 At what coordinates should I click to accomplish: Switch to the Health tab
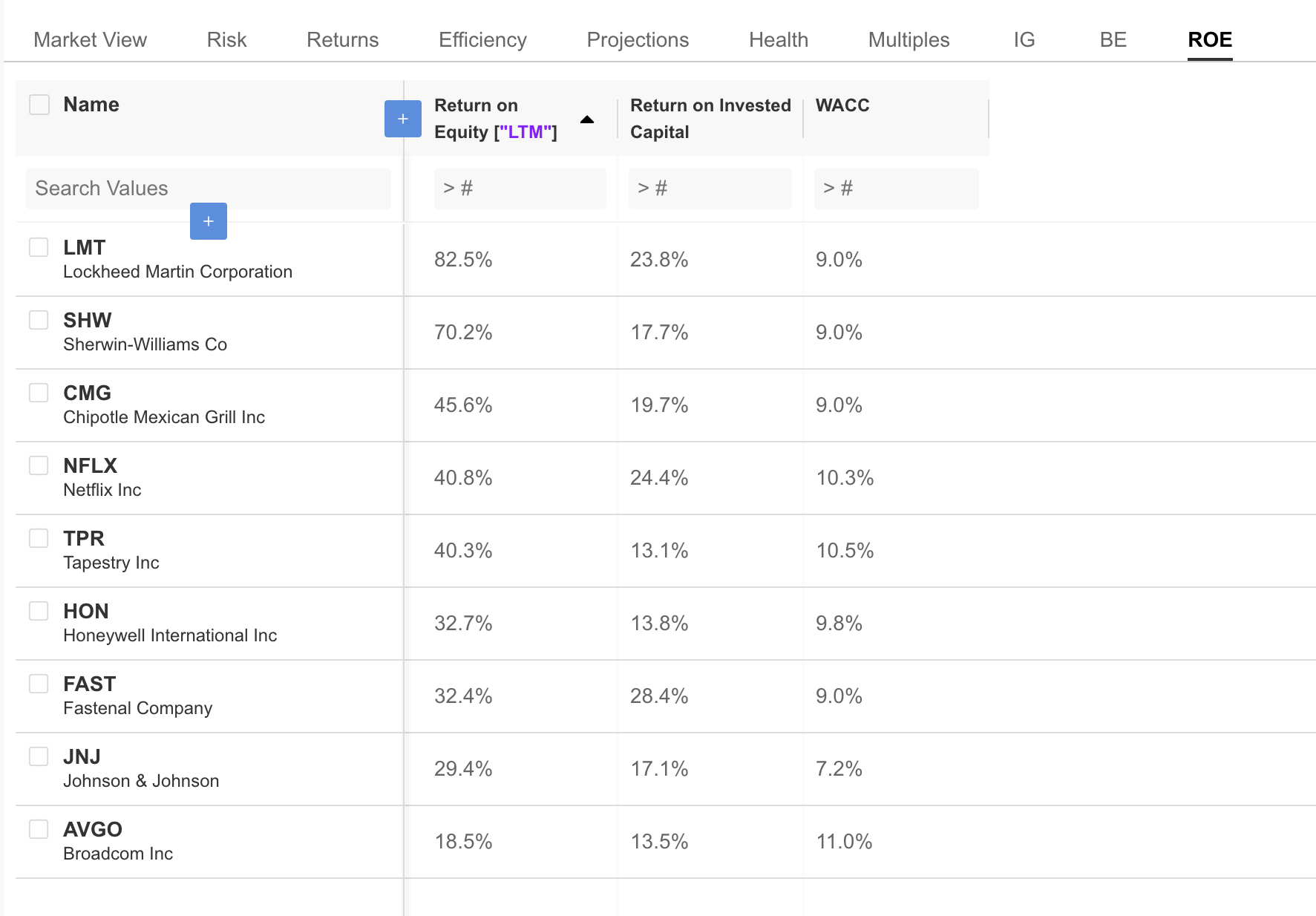pos(779,40)
